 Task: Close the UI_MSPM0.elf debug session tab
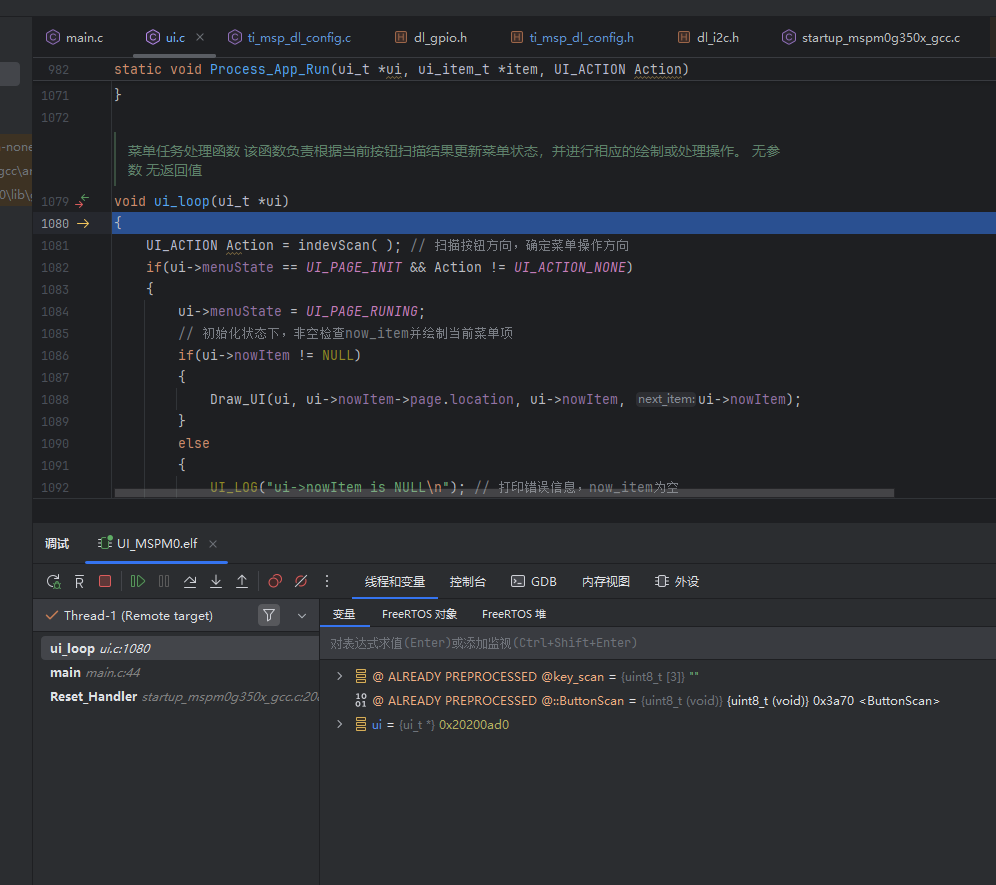[x=213, y=544]
